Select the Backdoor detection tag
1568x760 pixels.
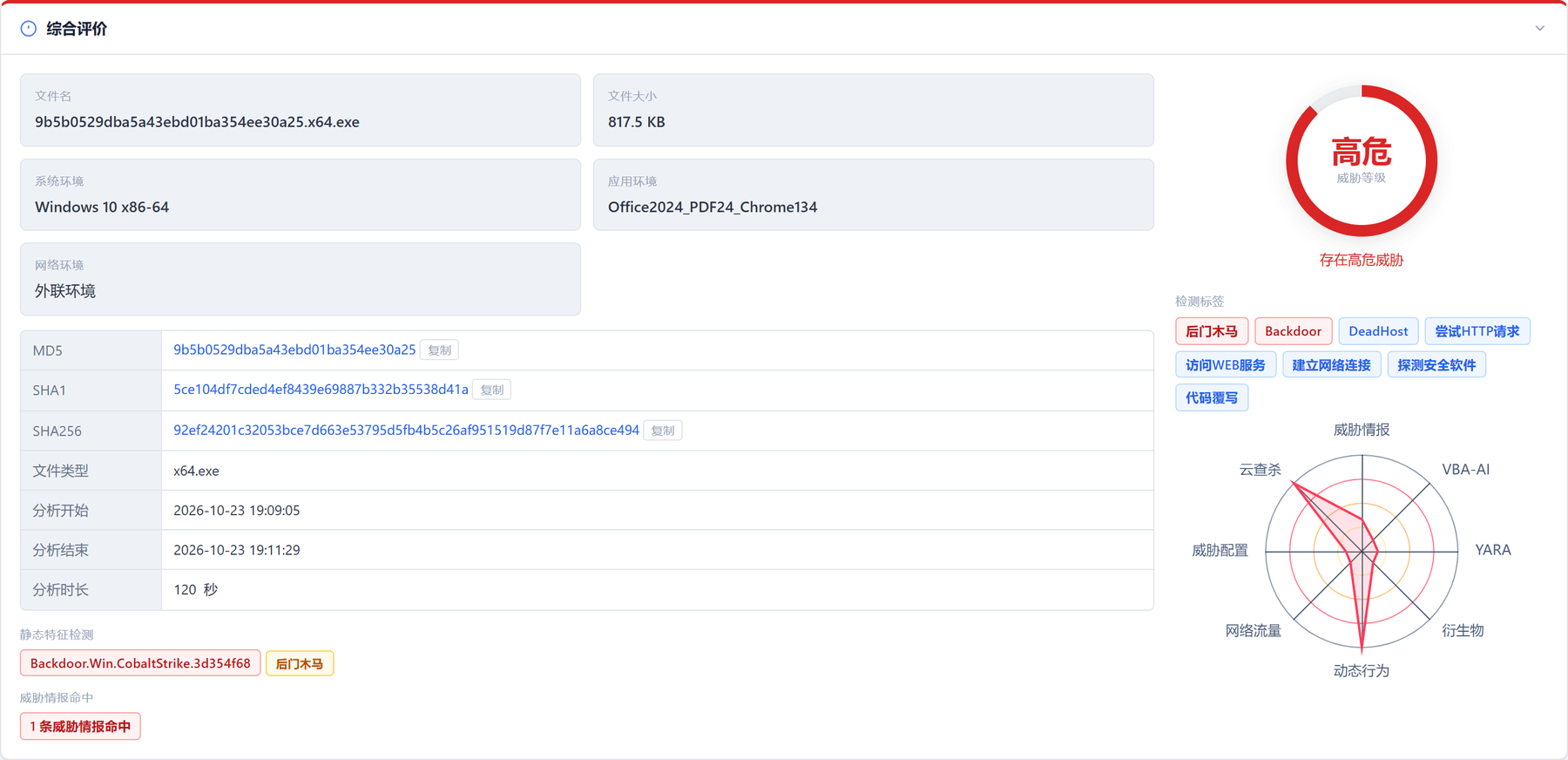[1294, 331]
